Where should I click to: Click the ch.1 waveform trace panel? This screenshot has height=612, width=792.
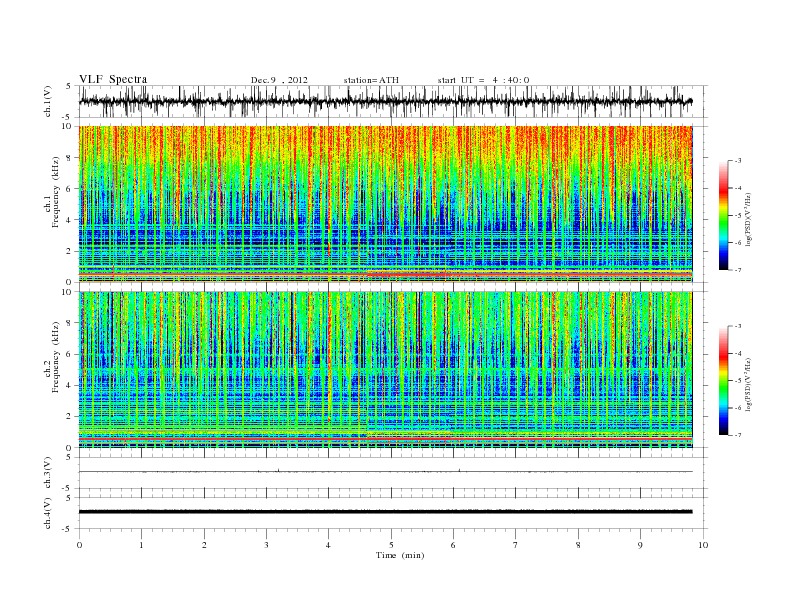(393, 101)
